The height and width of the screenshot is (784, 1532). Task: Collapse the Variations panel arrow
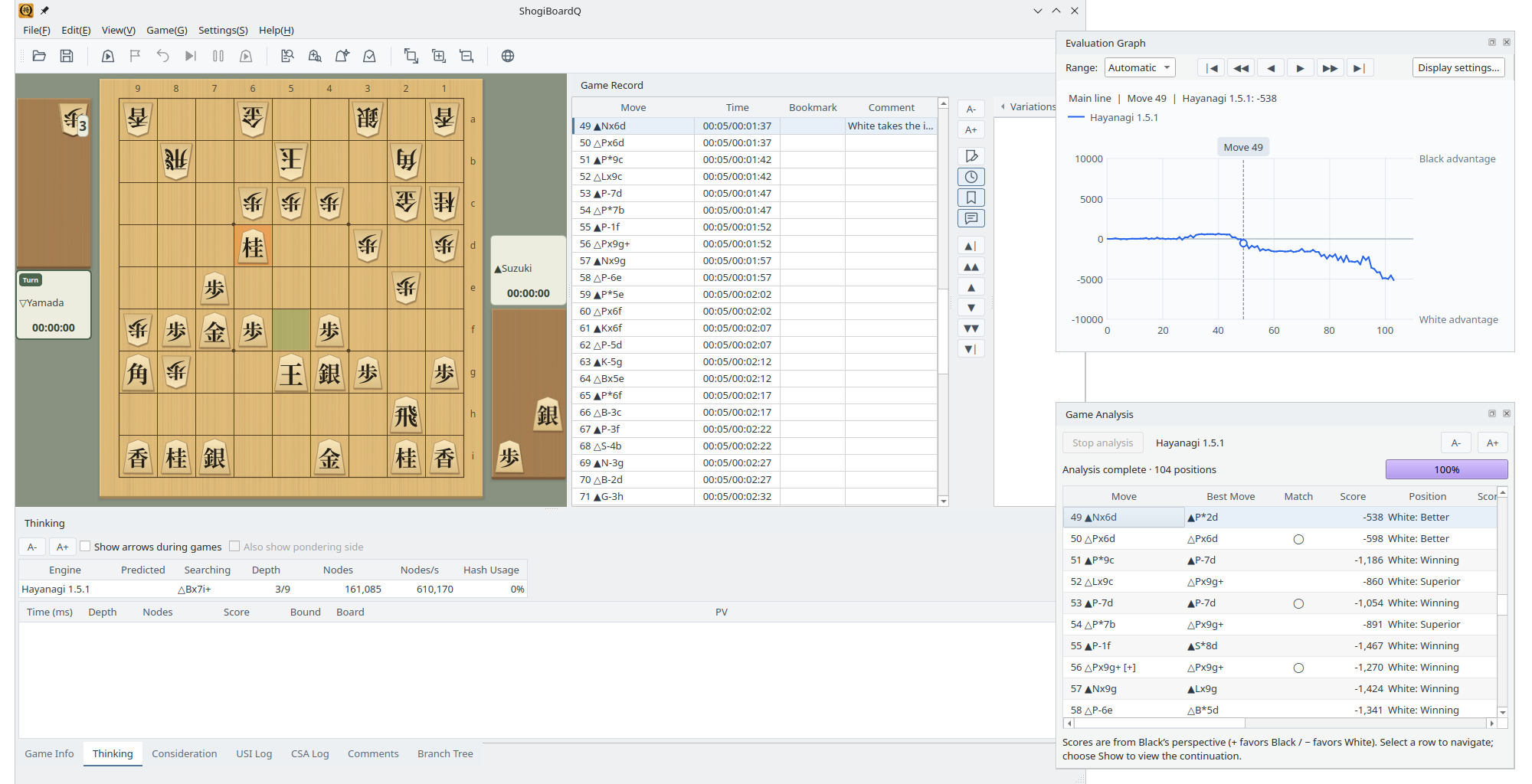click(1003, 106)
